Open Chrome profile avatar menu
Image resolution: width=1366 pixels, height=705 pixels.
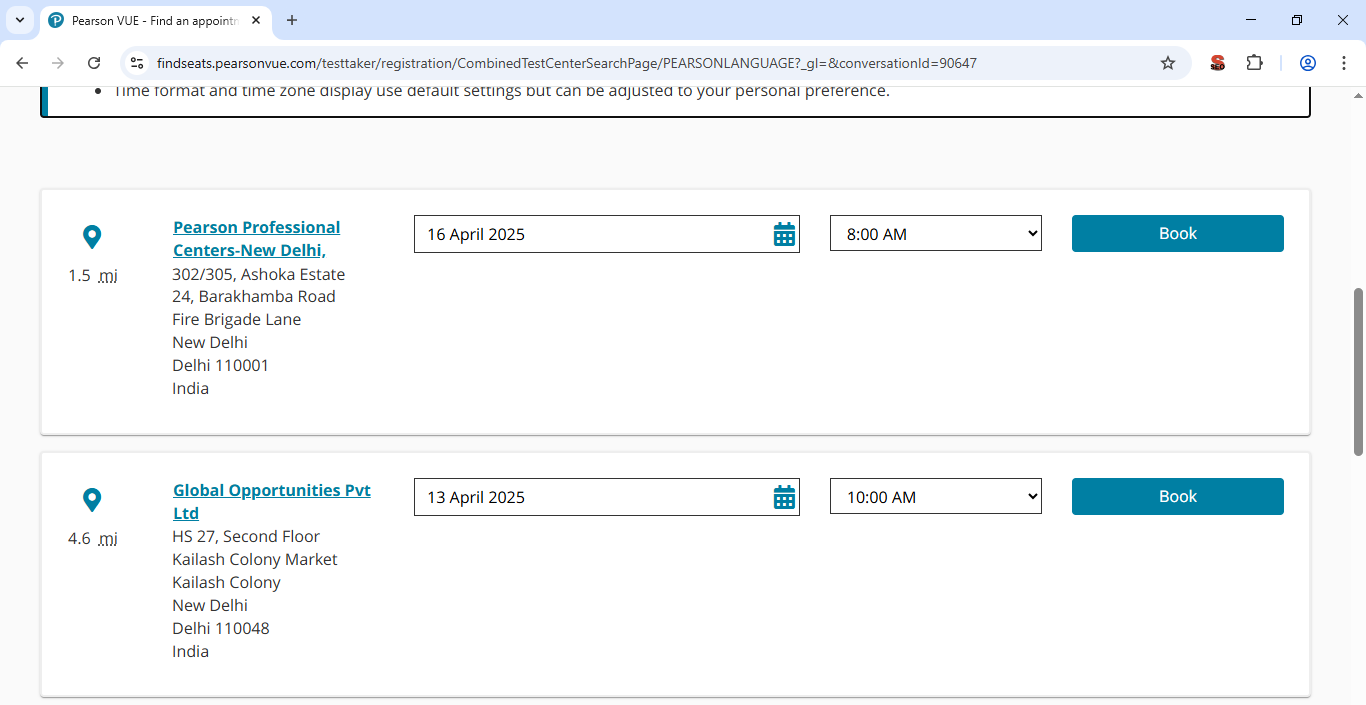click(x=1307, y=63)
